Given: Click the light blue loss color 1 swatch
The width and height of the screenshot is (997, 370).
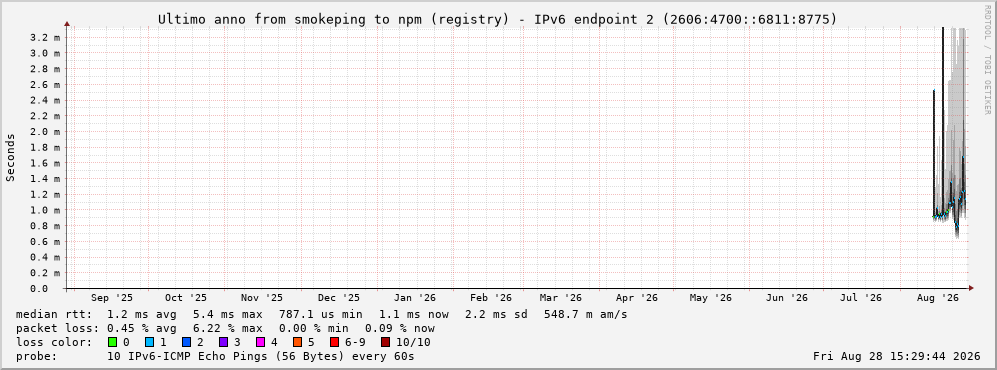Looking at the screenshot, I should pos(149,343).
